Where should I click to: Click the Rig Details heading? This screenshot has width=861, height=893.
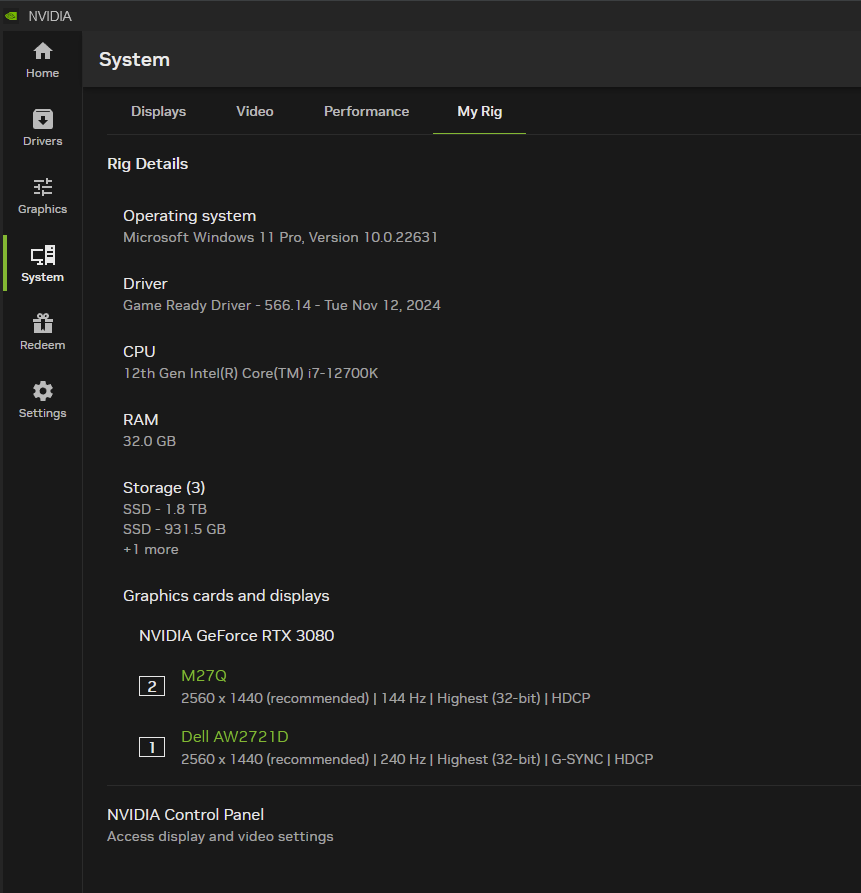click(x=147, y=164)
